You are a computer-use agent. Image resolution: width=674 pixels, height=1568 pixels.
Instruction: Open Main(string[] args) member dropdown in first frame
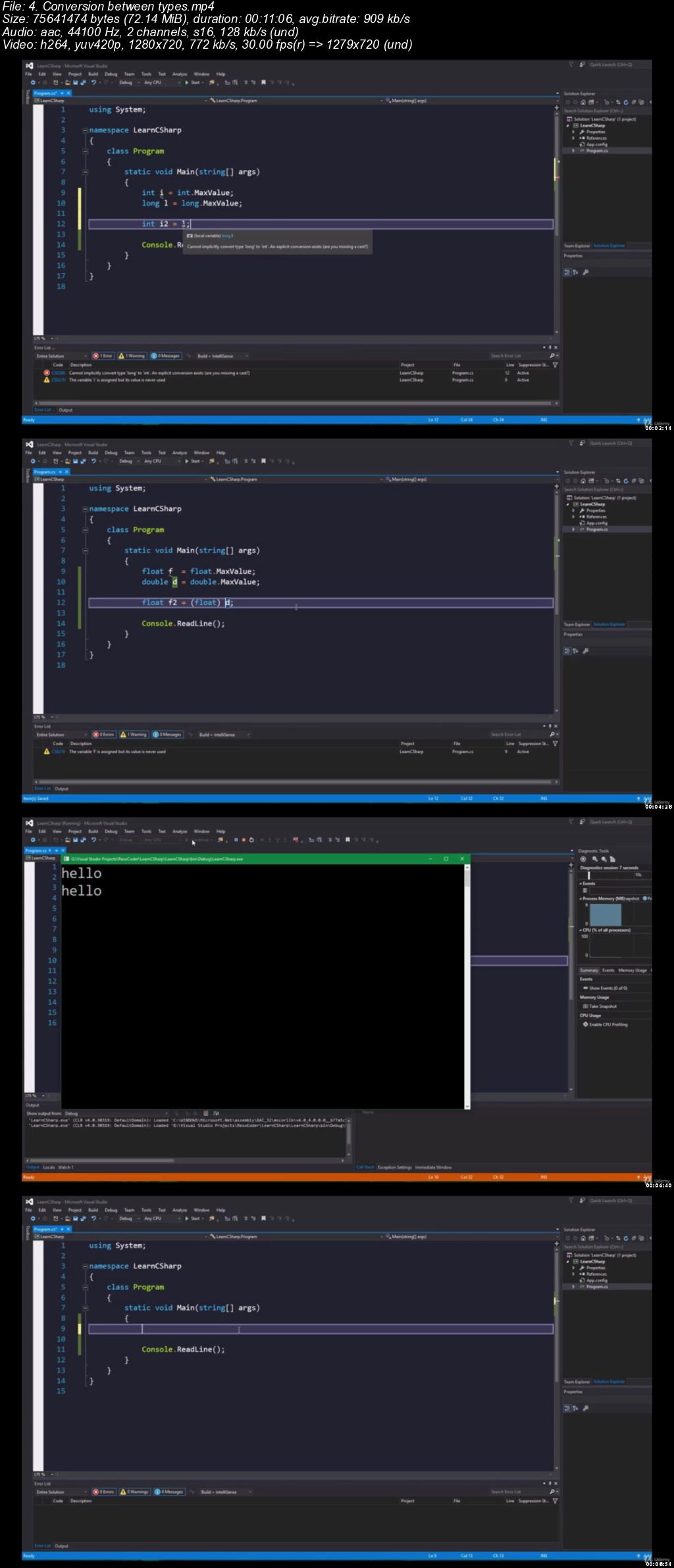(471, 100)
